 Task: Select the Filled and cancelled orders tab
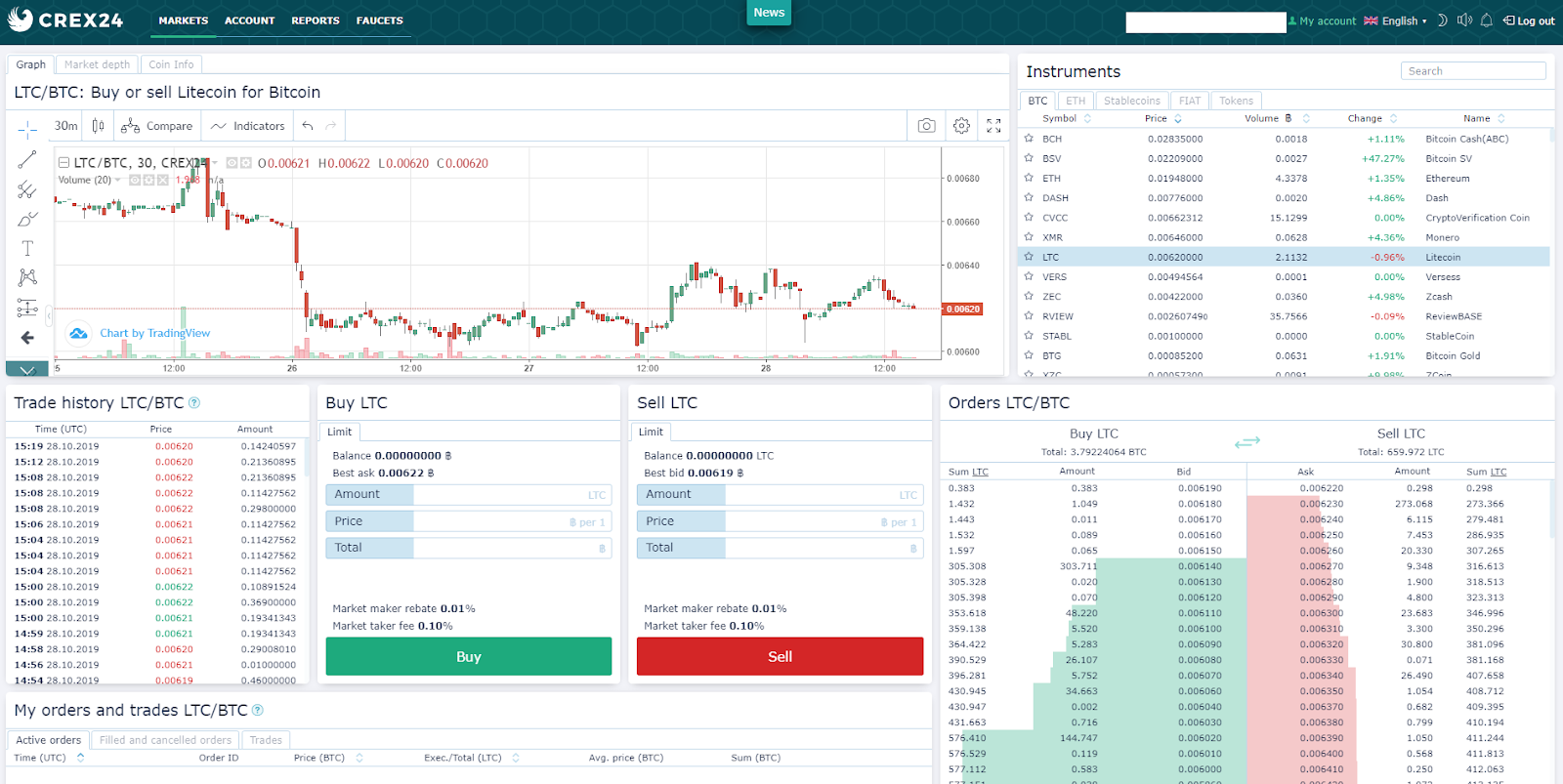165,740
